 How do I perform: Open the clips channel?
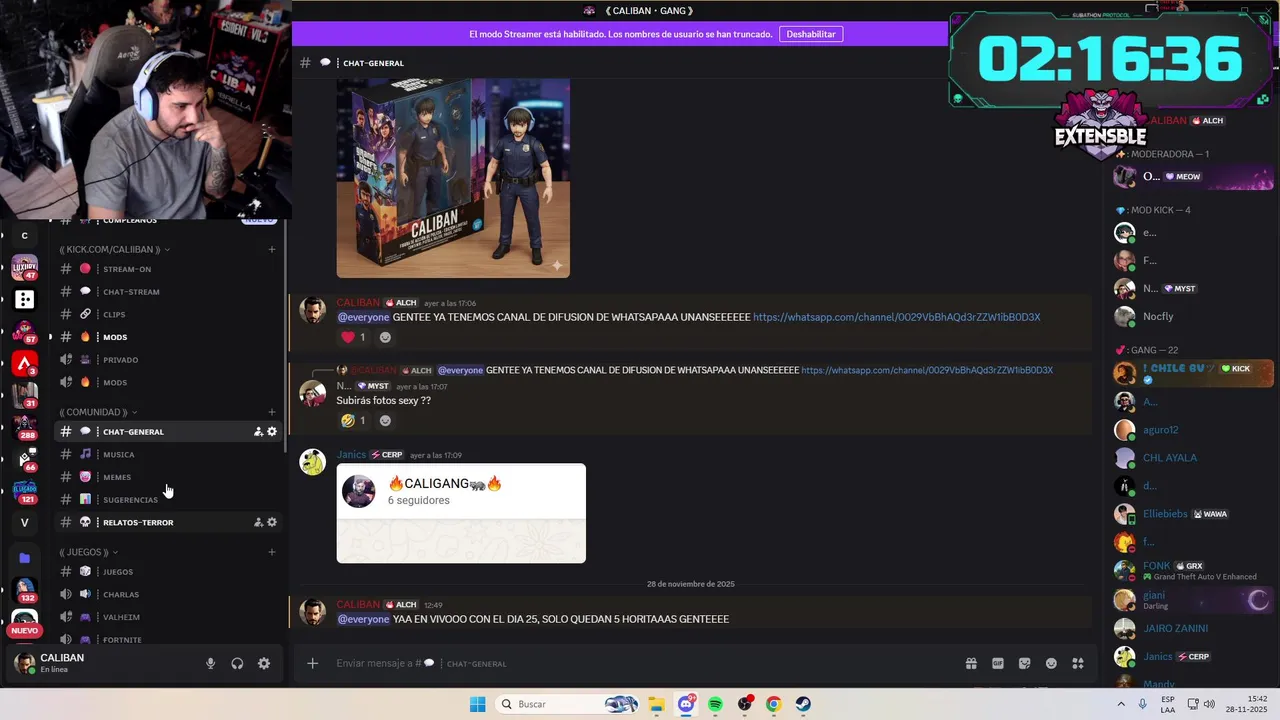point(168,314)
